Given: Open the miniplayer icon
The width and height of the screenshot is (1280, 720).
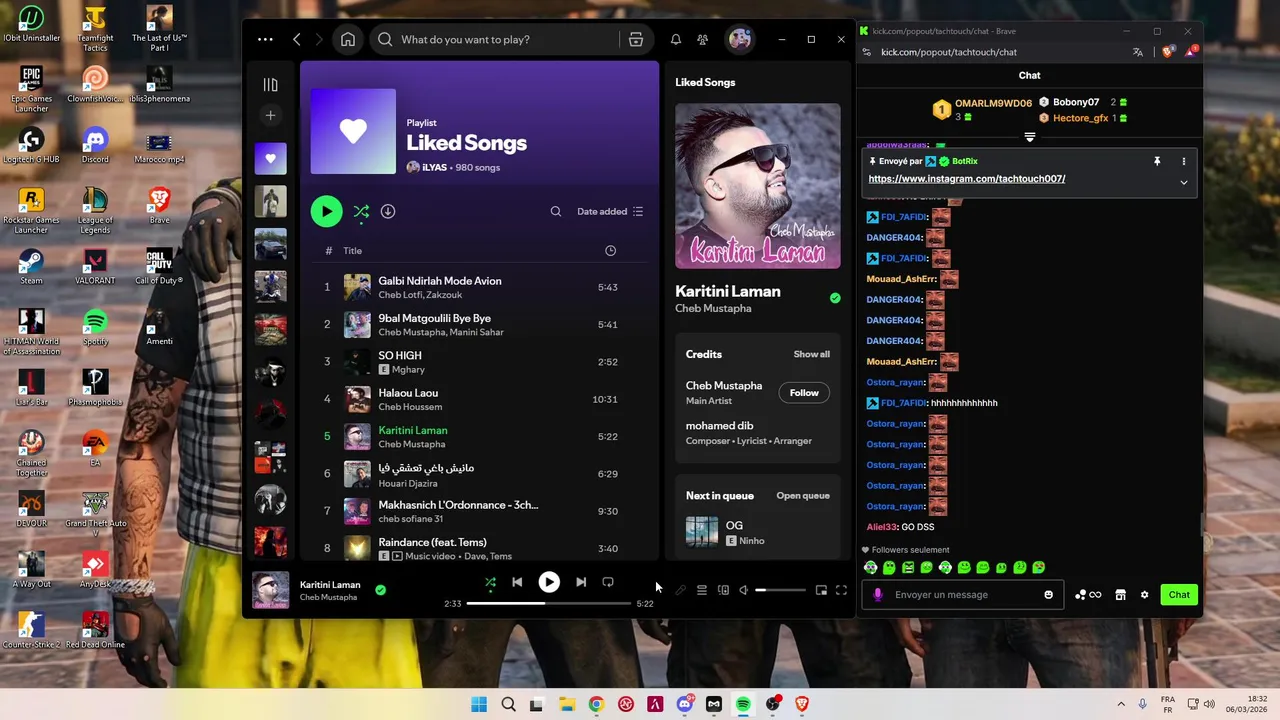Looking at the screenshot, I should pos(821,590).
